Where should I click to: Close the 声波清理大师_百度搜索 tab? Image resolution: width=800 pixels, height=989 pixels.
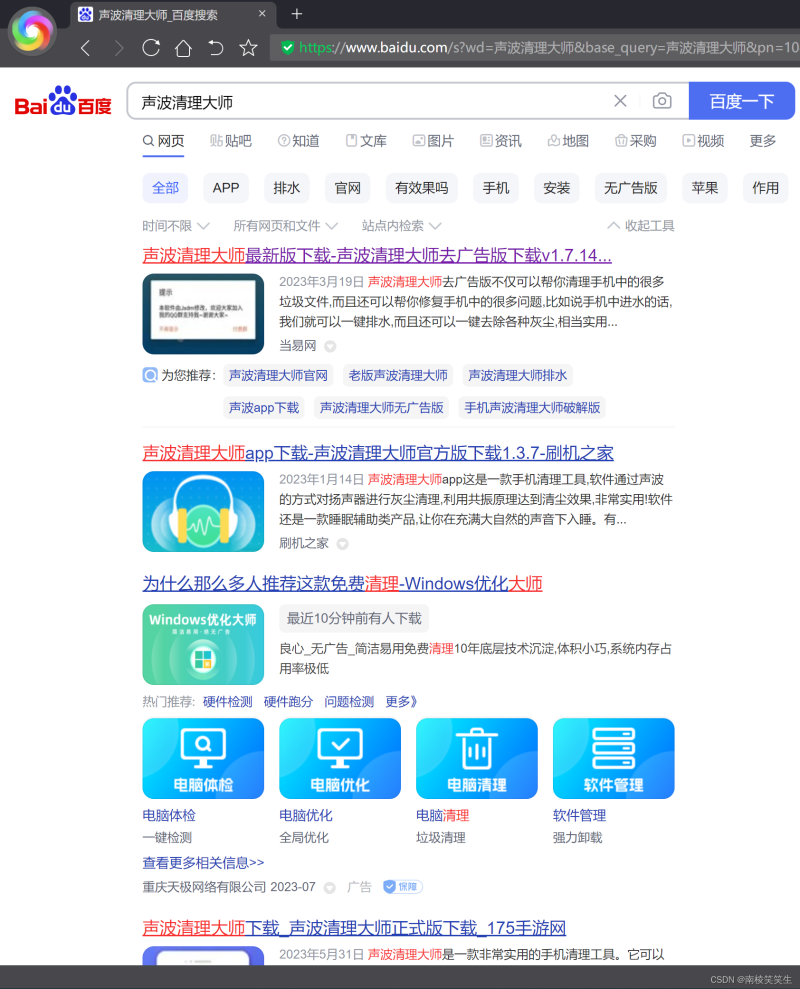pos(262,14)
